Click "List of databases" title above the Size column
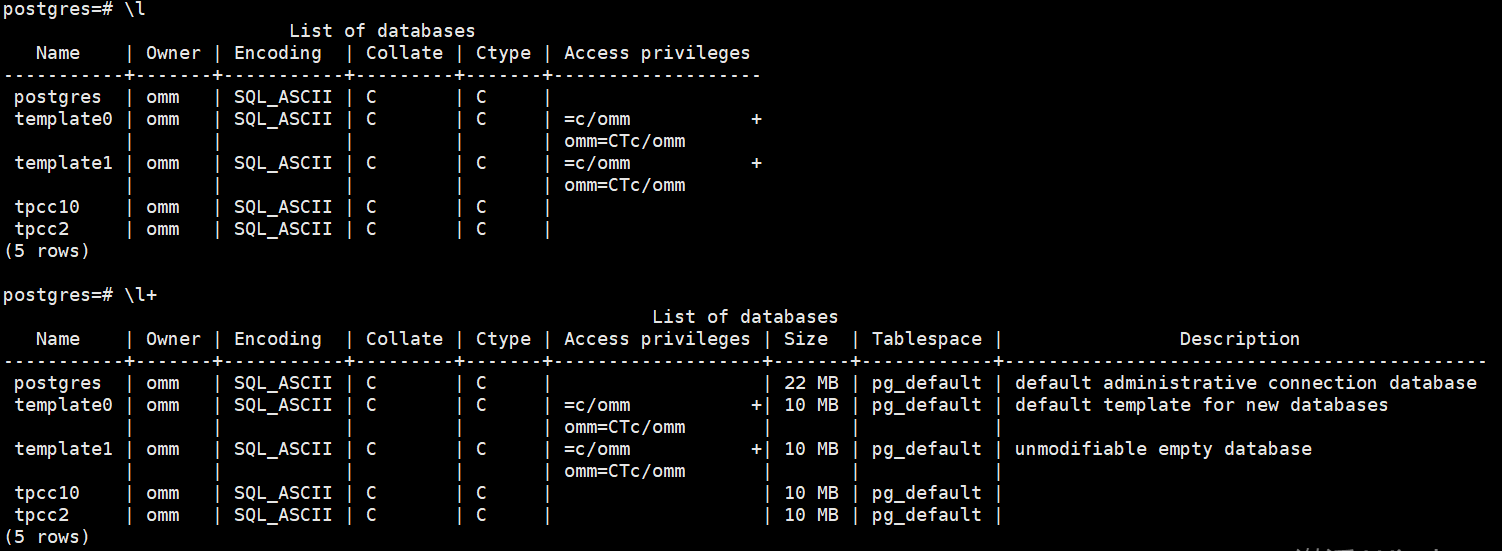 point(745,317)
